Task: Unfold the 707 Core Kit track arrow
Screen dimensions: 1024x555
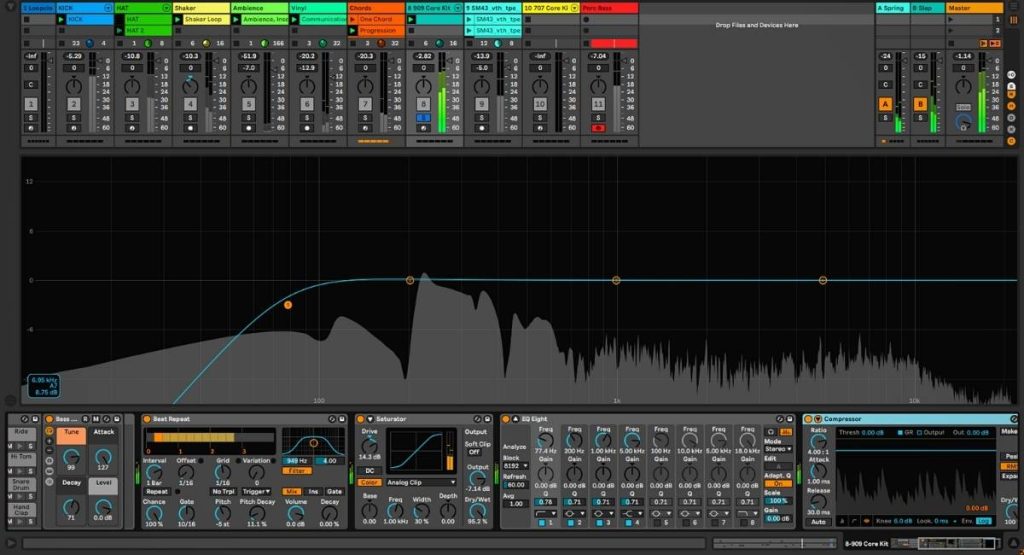Action: click(574, 8)
